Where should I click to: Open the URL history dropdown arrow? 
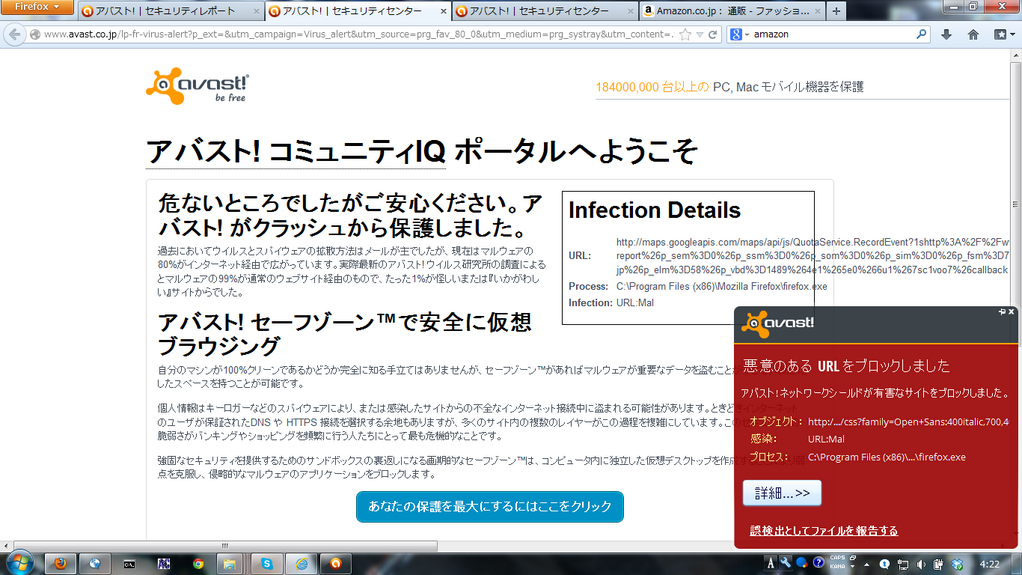coord(699,35)
